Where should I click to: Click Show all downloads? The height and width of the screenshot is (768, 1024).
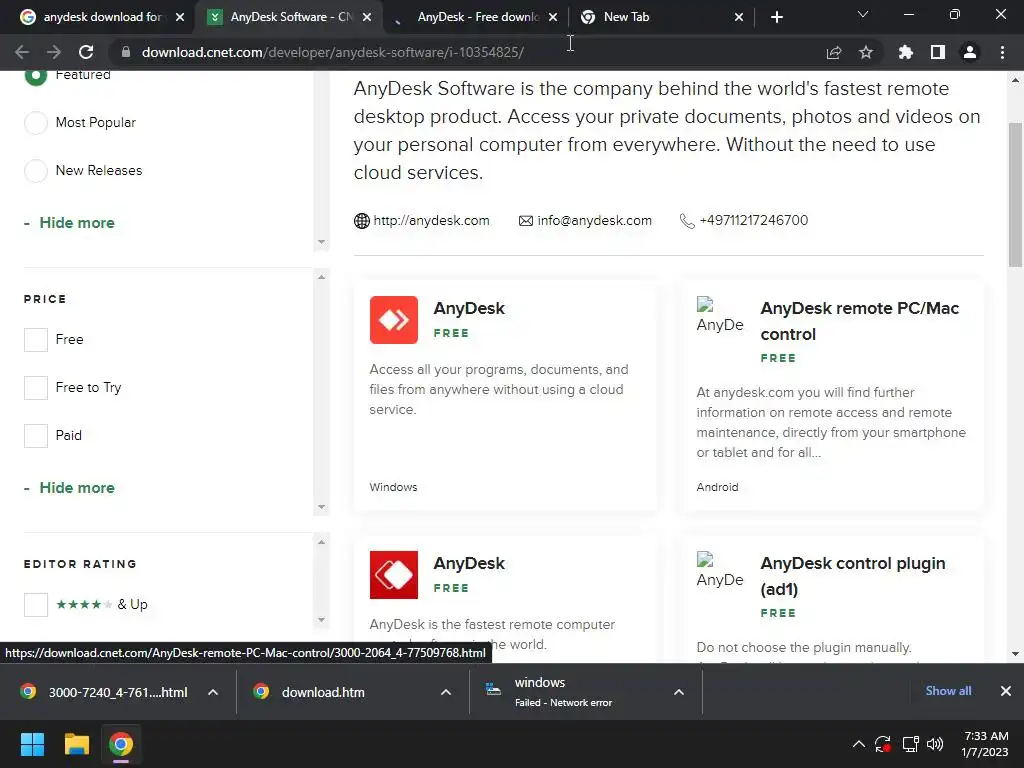coord(948,691)
